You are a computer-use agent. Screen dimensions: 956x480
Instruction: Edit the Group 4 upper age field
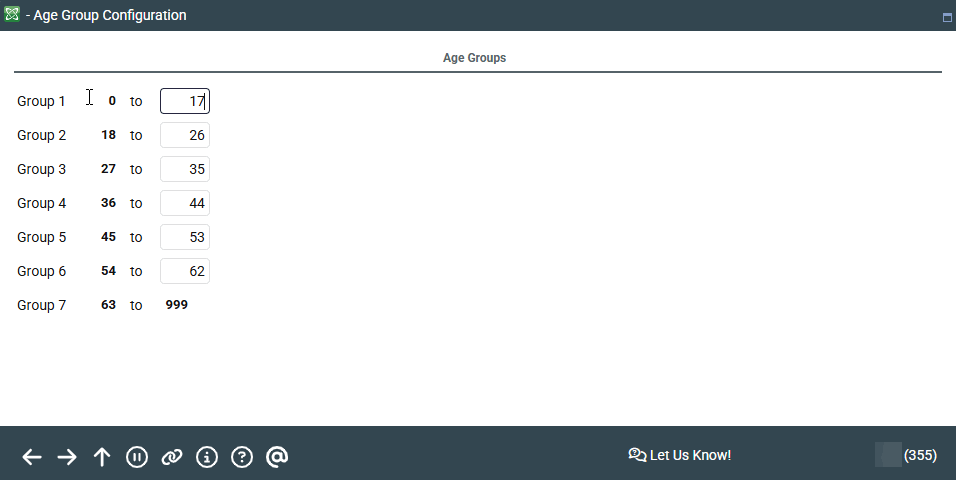point(185,203)
